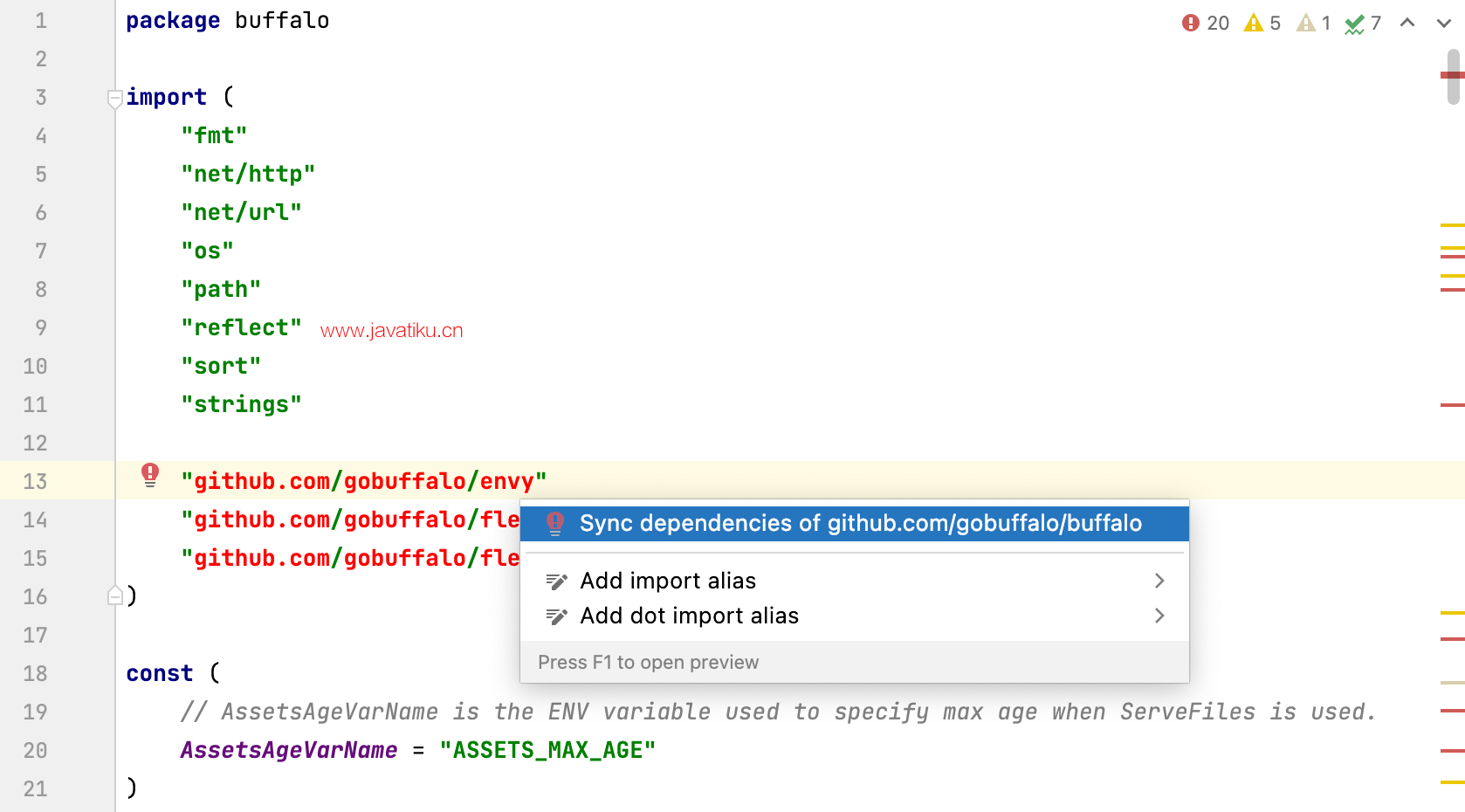Click the pencil icon beside Add import alias
This screenshot has width=1465, height=812.
tap(556, 581)
